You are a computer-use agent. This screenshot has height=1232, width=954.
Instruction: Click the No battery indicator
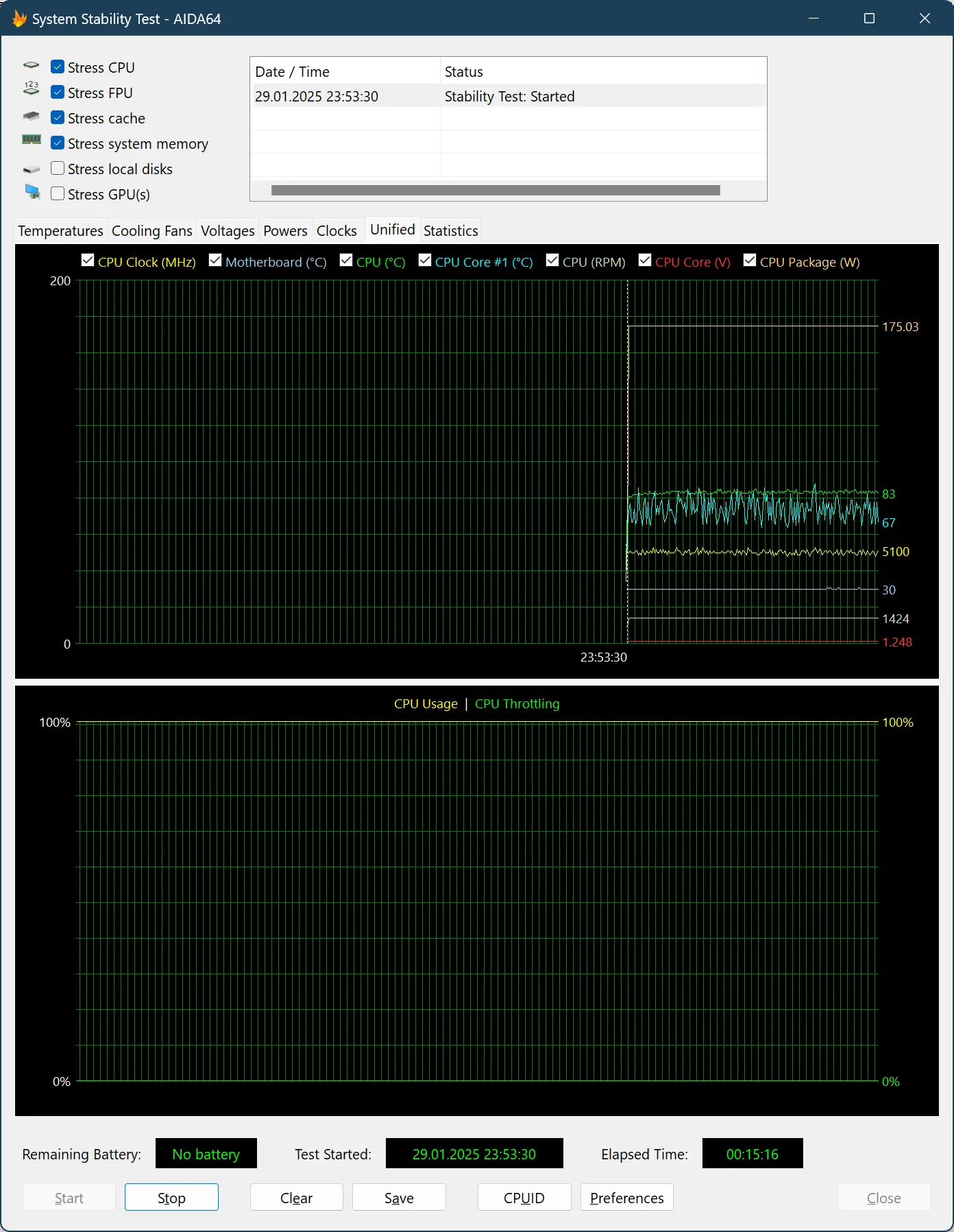coord(206,1154)
